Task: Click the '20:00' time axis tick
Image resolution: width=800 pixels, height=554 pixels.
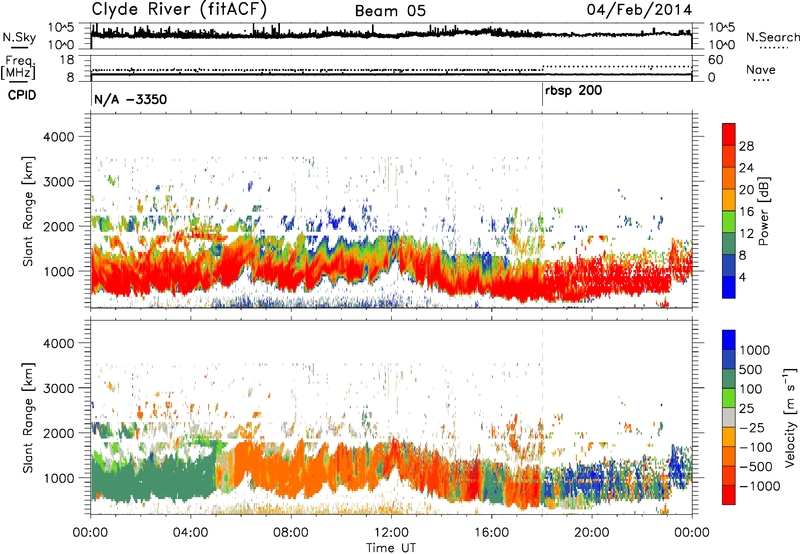Action: [x=591, y=533]
